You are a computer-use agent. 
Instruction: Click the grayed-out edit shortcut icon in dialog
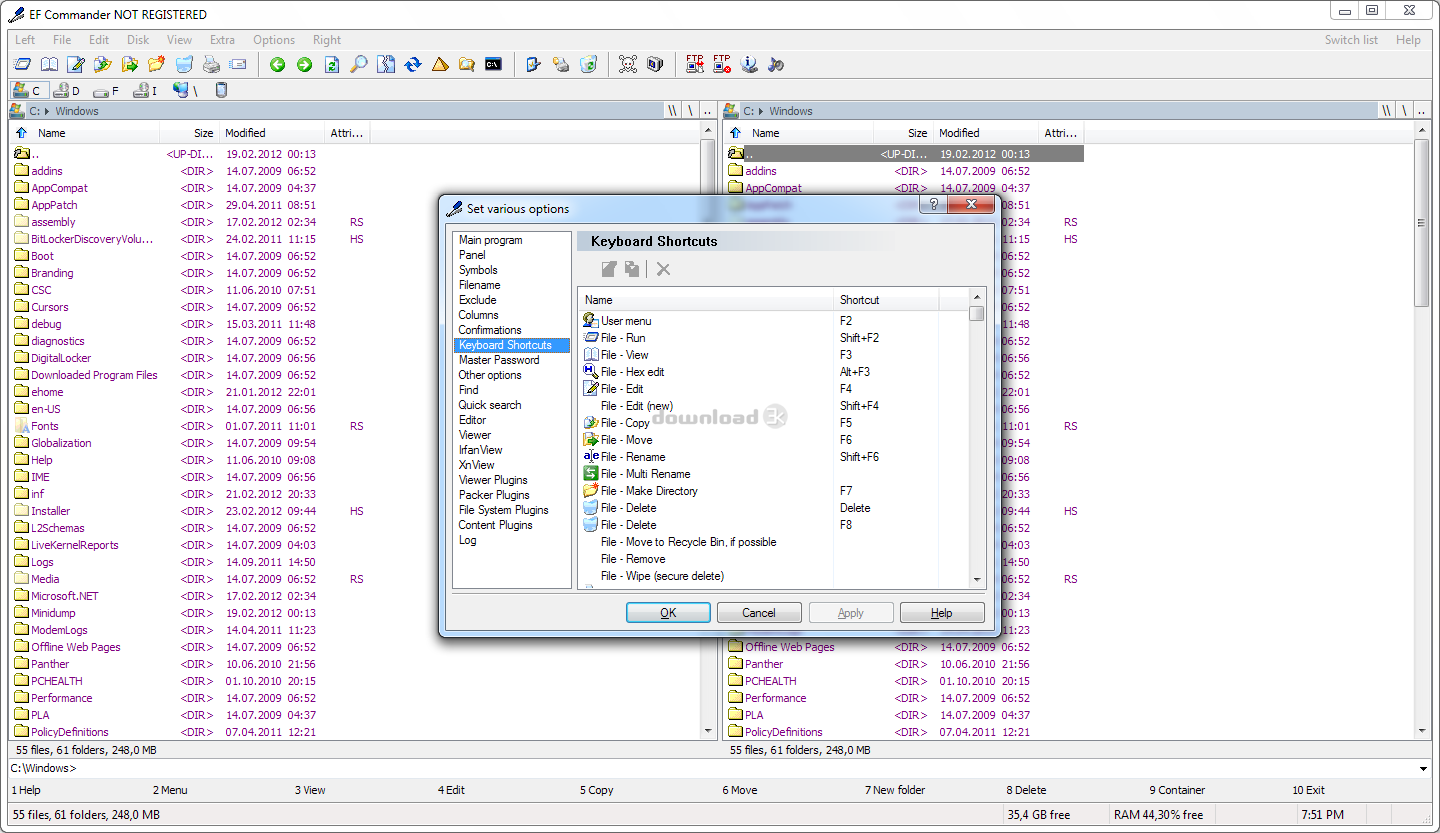[x=609, y=269]
